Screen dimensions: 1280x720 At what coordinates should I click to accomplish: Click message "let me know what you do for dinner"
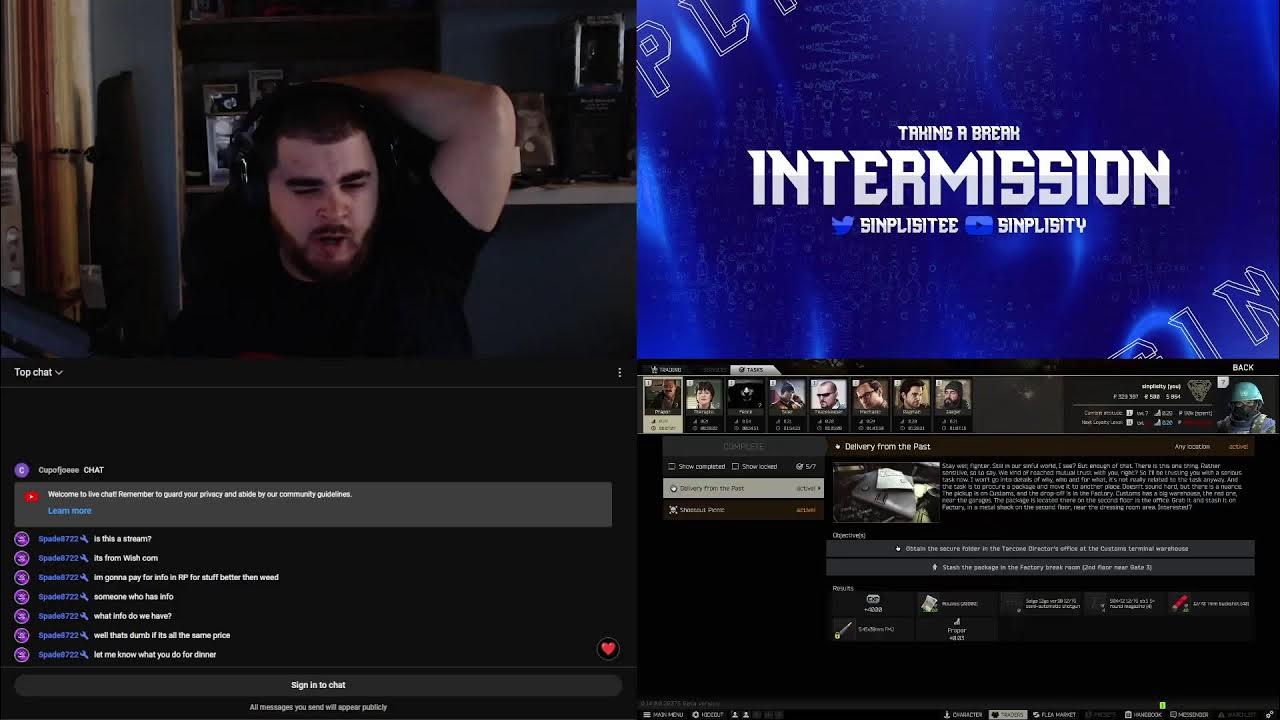tap(155, 655)
